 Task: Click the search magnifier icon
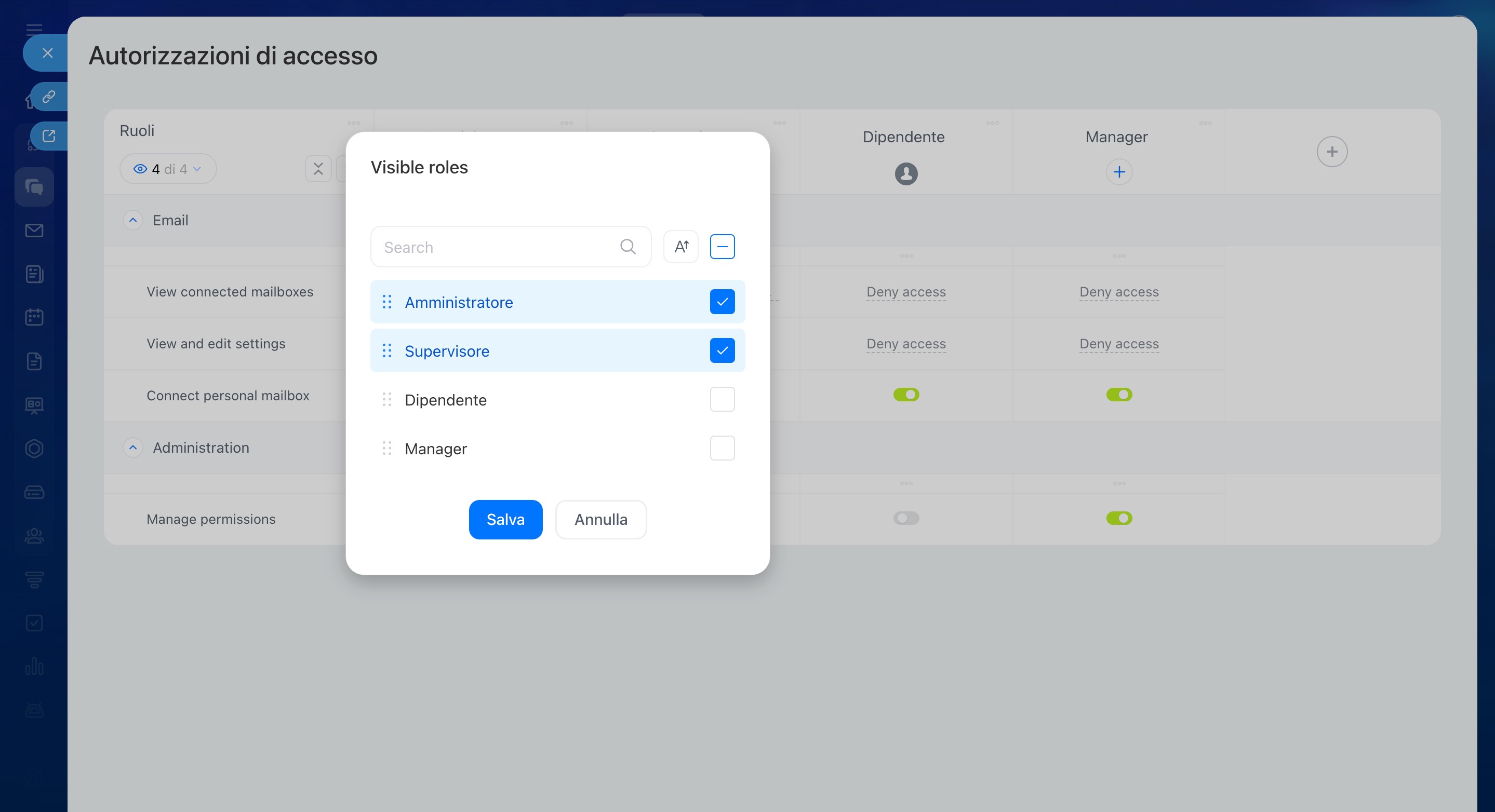coord(628,247)
